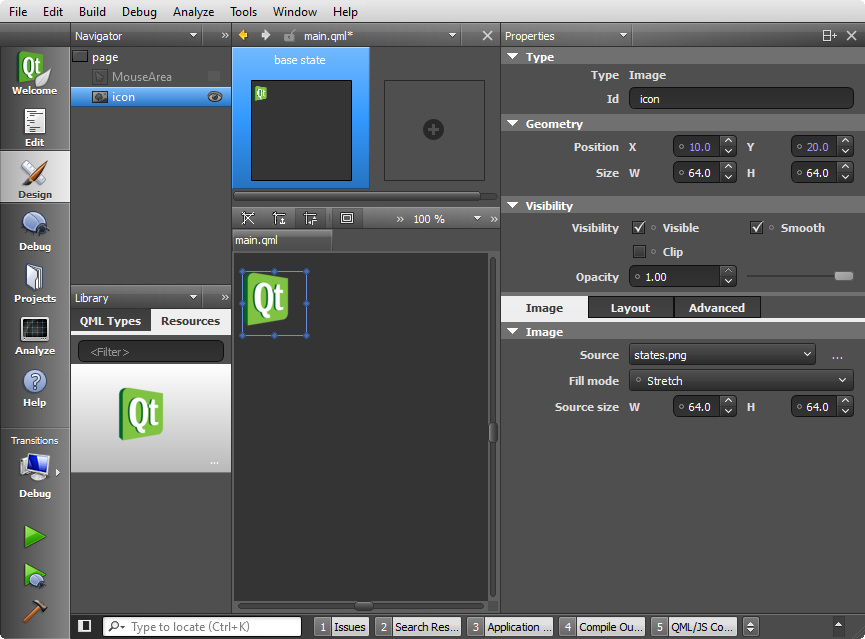Focus the Library filter field

(151, 352)
